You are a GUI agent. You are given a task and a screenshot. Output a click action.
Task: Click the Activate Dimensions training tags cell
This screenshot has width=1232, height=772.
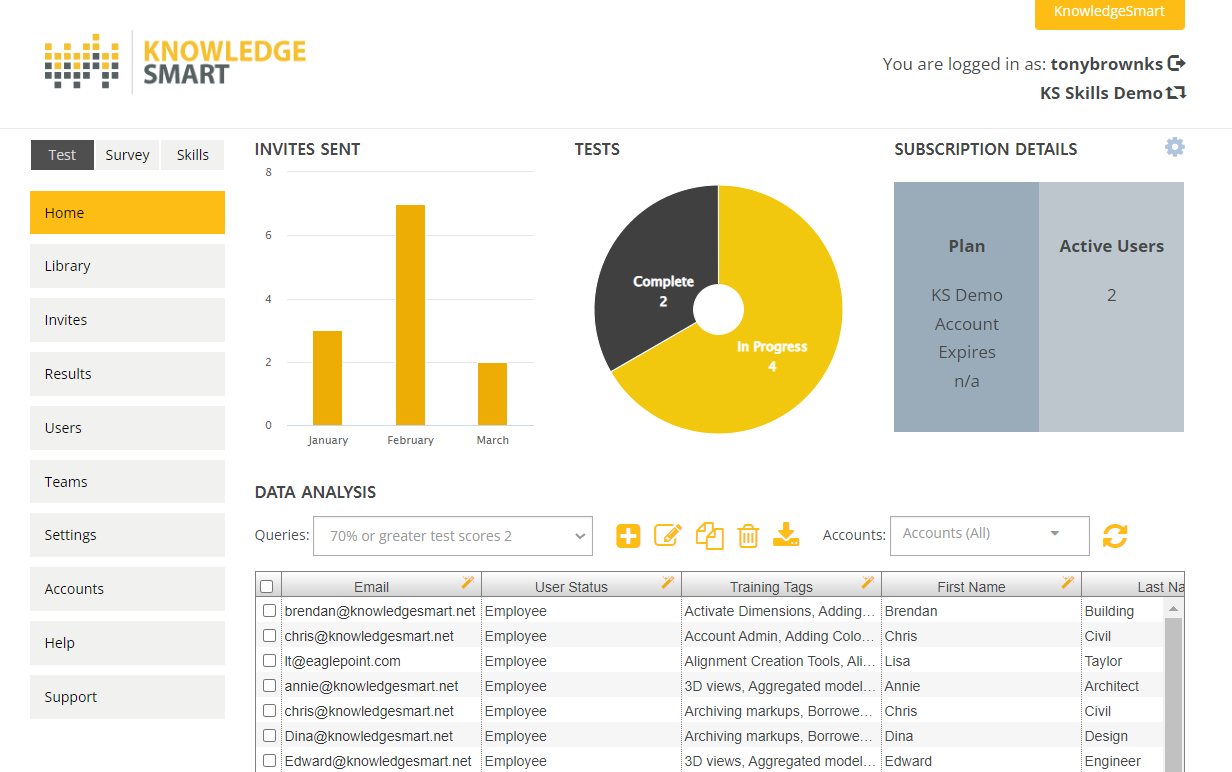pyautogui.click(x=781, y=611)
